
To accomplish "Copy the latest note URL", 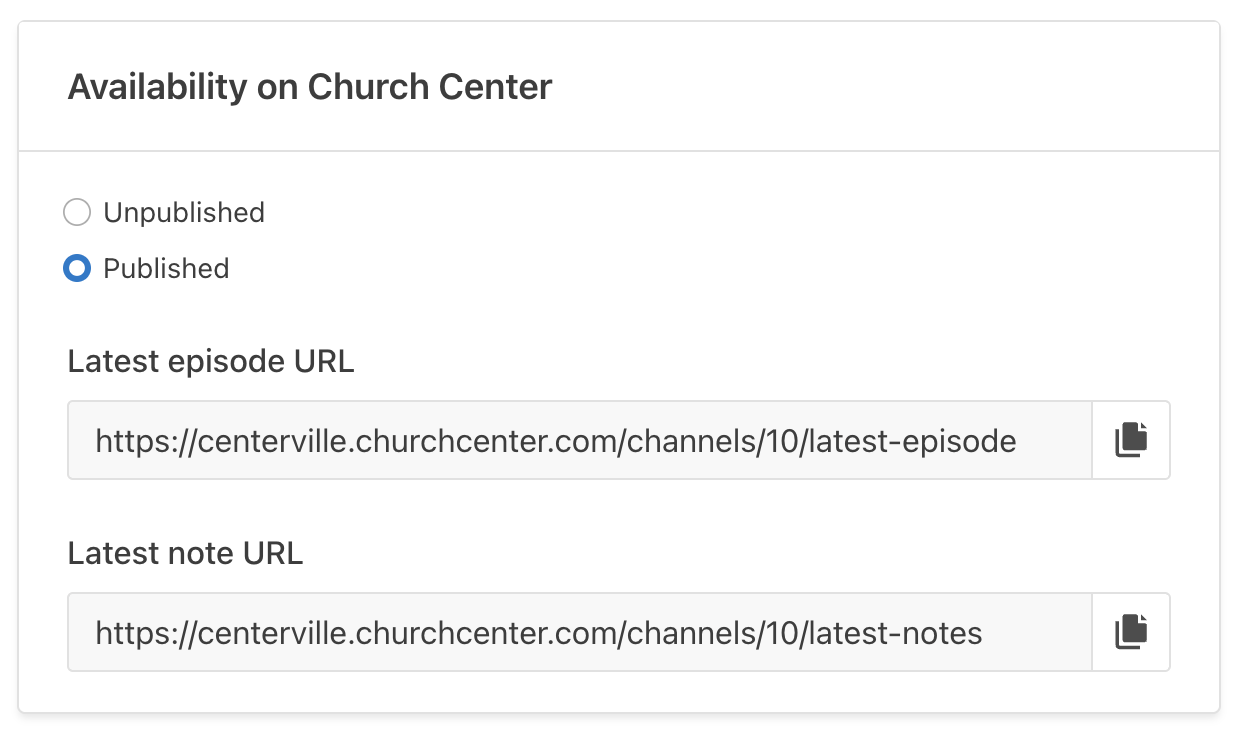I will [x=1131, y=632].
